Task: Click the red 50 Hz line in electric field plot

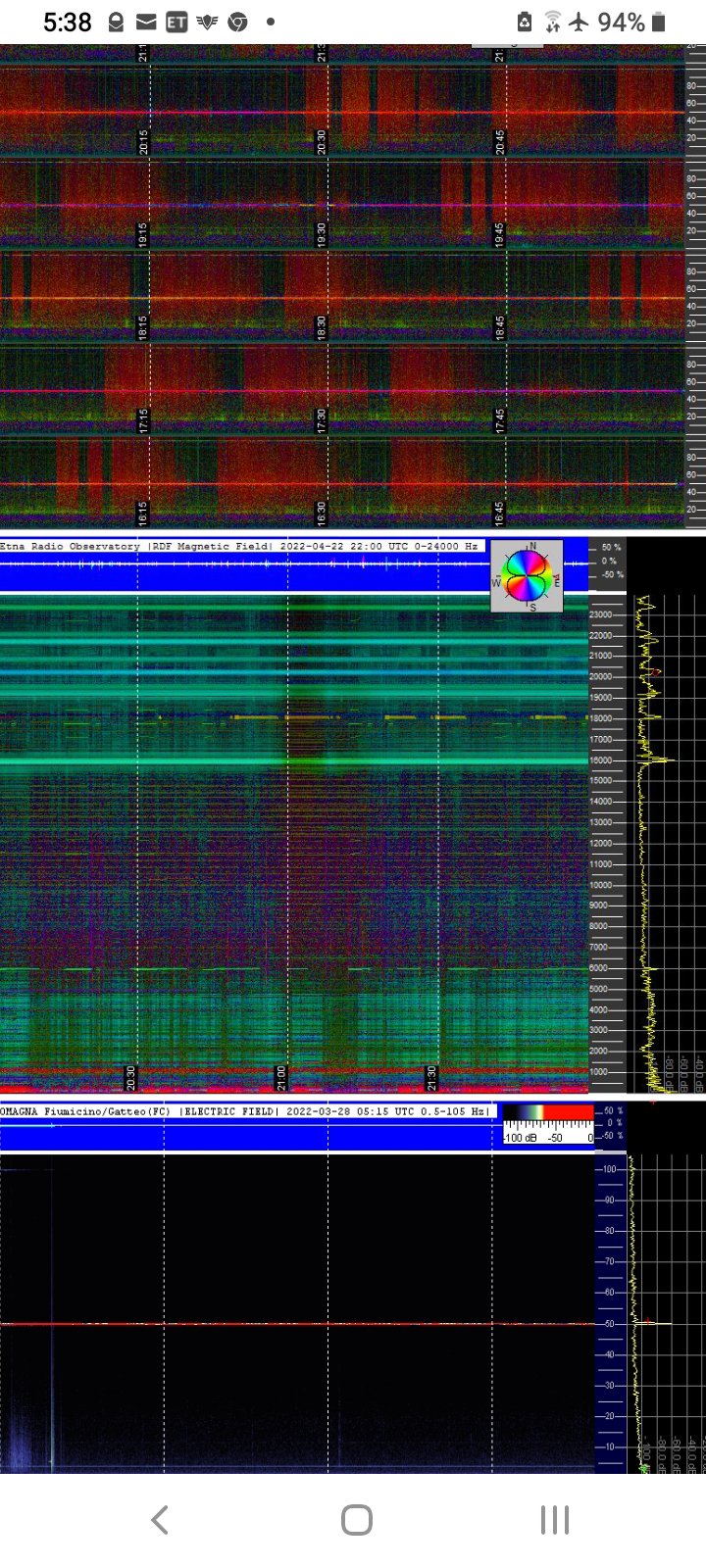Action: [x=294, y=1324]
